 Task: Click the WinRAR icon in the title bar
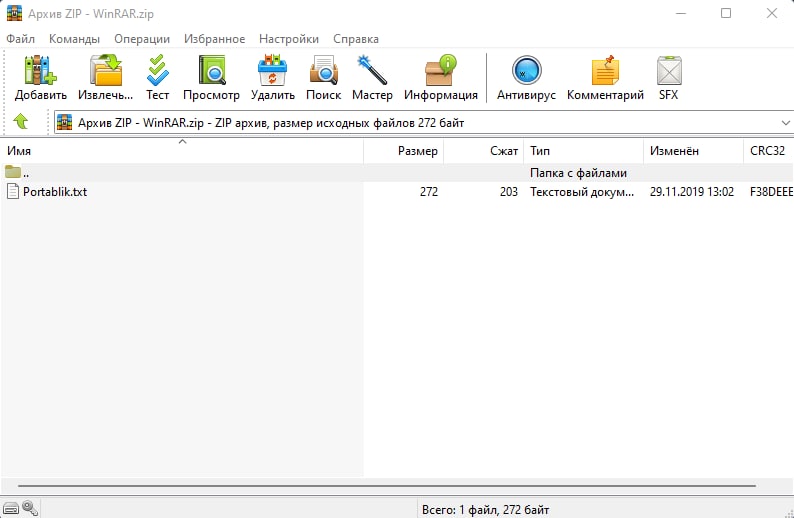pos(14,13)
